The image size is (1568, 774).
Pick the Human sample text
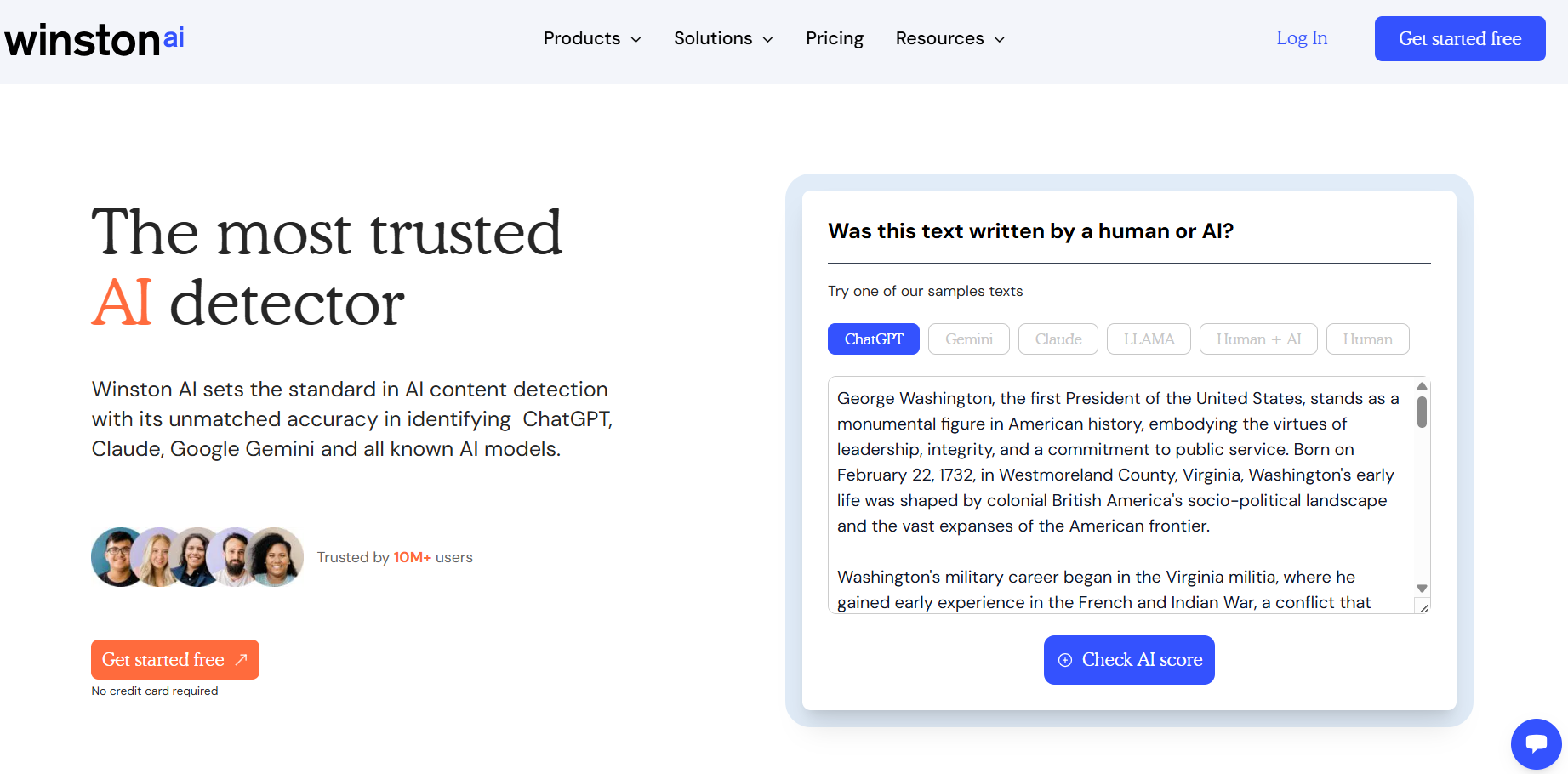click(1367, 339)
